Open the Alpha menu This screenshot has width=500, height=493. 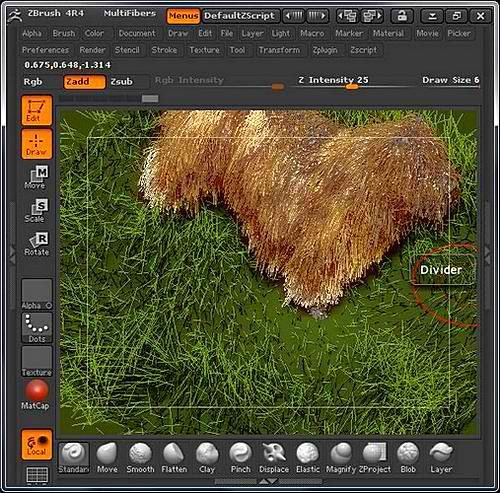click(x=32, y=33)
